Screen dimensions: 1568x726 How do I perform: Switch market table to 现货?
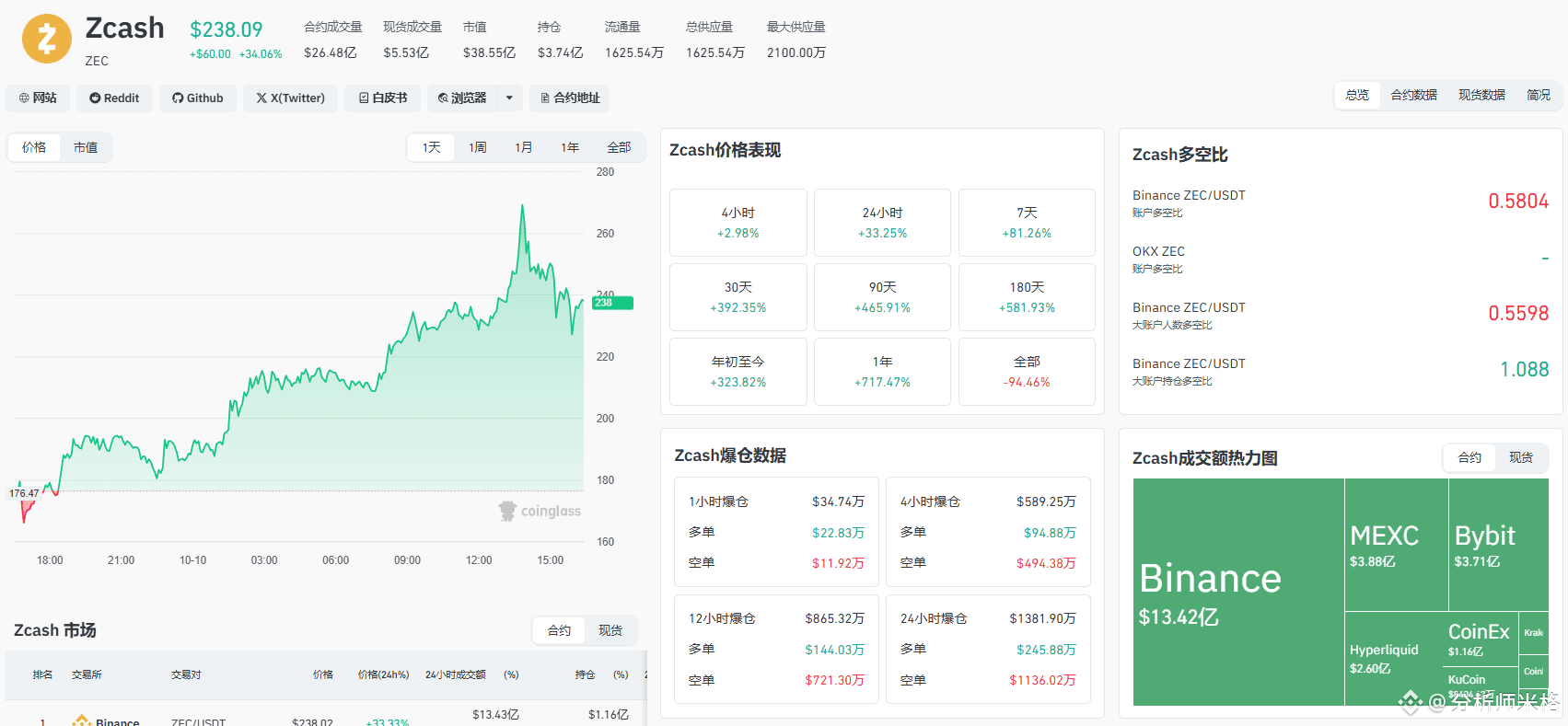[610, 630]
